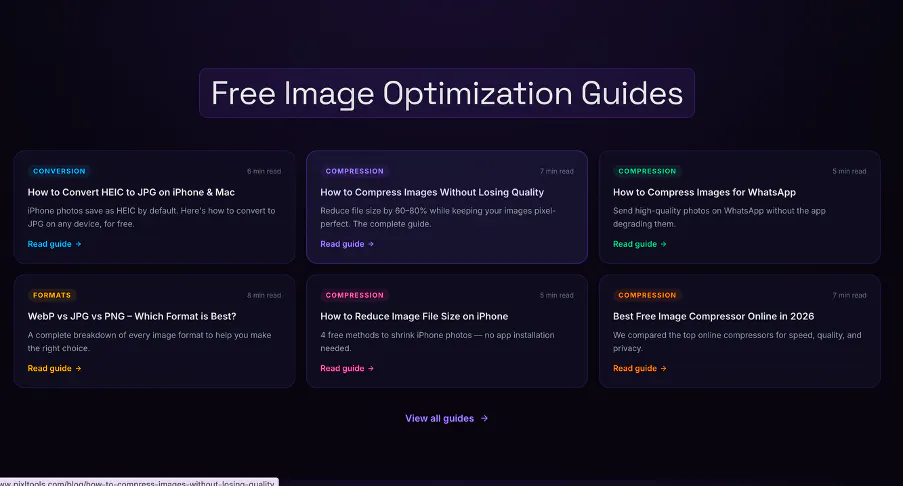This screenshot has width=904, height=486.
Task: Open How to Reduce Image File Size on iPhone title
Action: coord(414,317)
